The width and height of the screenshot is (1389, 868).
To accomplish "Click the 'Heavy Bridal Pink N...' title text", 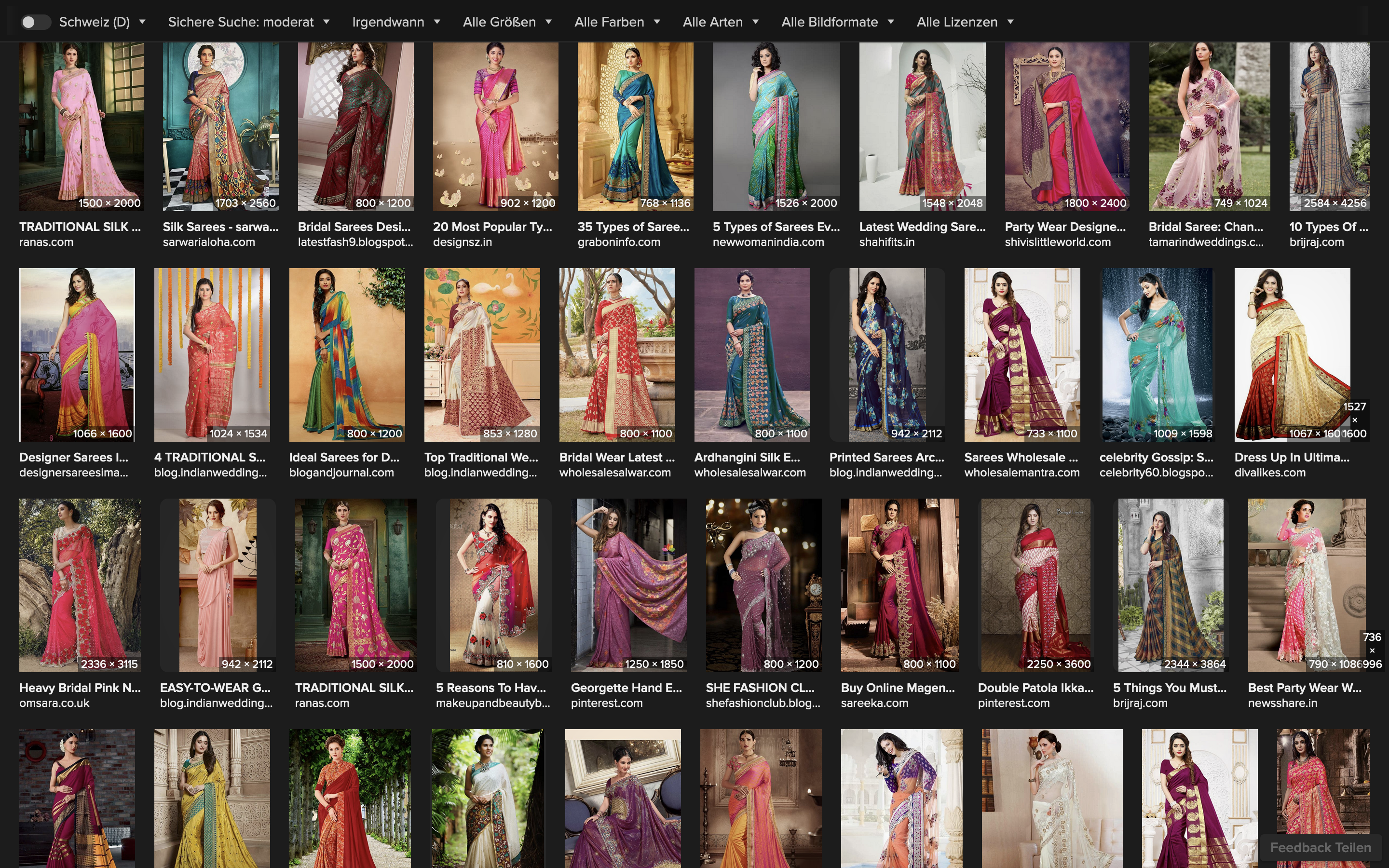I will point(80,688).
